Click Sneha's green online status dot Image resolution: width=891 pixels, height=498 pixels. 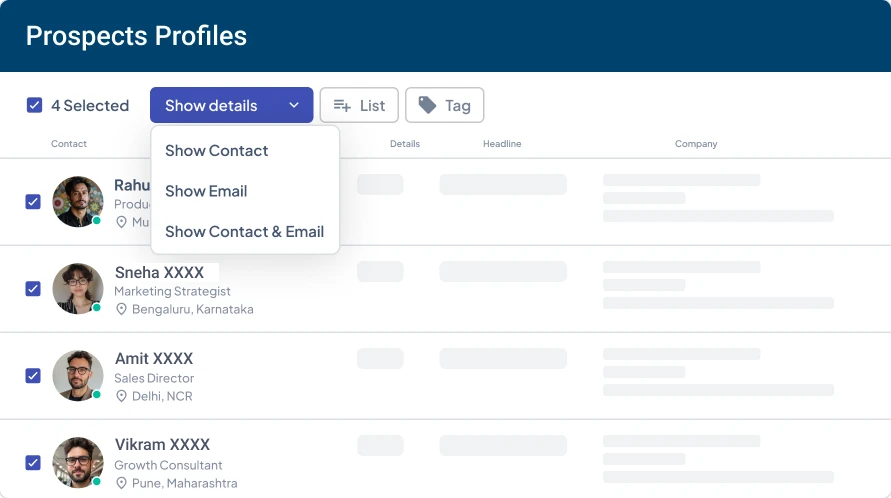(x=97, y=308)
